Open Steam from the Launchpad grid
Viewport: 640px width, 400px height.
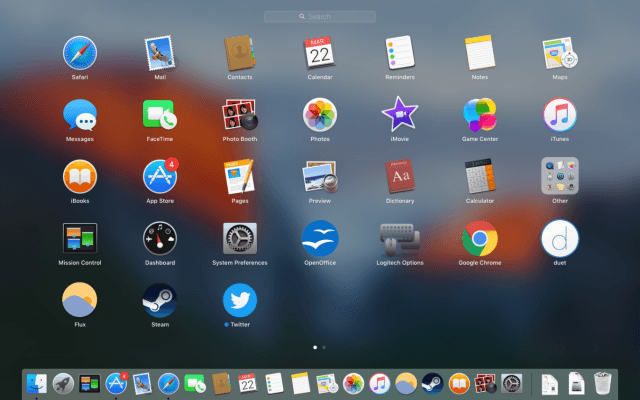pyautogui.click(x=160, y=300)
